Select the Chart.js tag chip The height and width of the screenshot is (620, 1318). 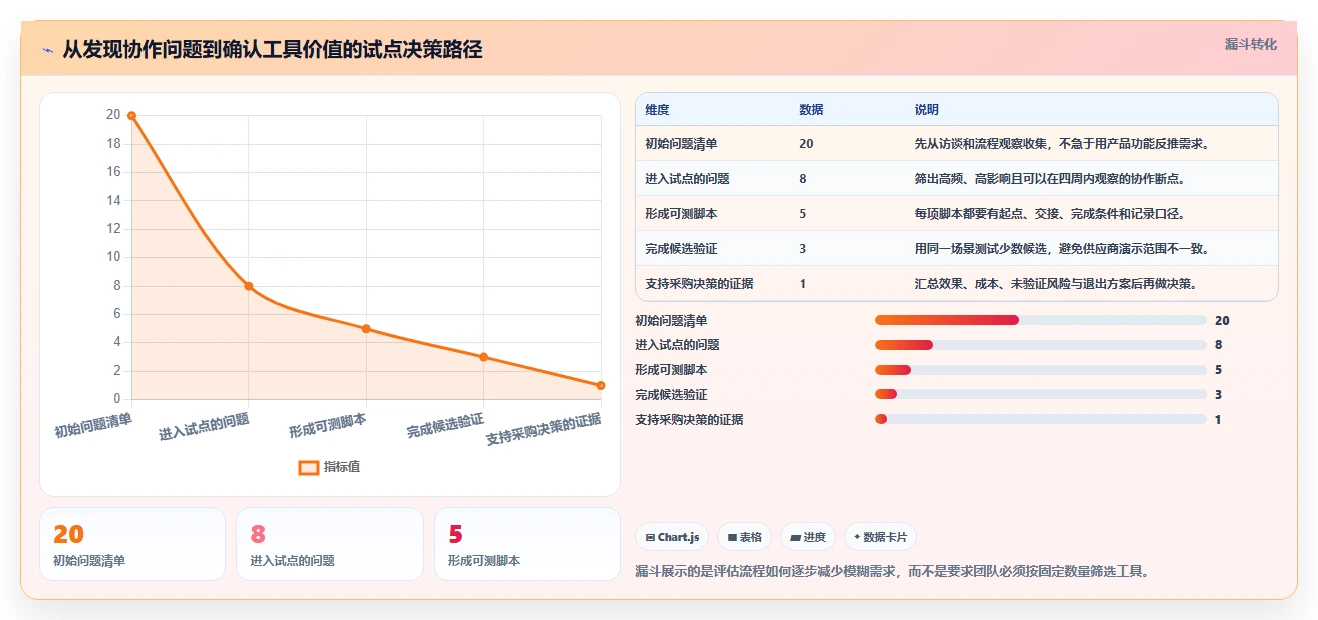point(672,537)
